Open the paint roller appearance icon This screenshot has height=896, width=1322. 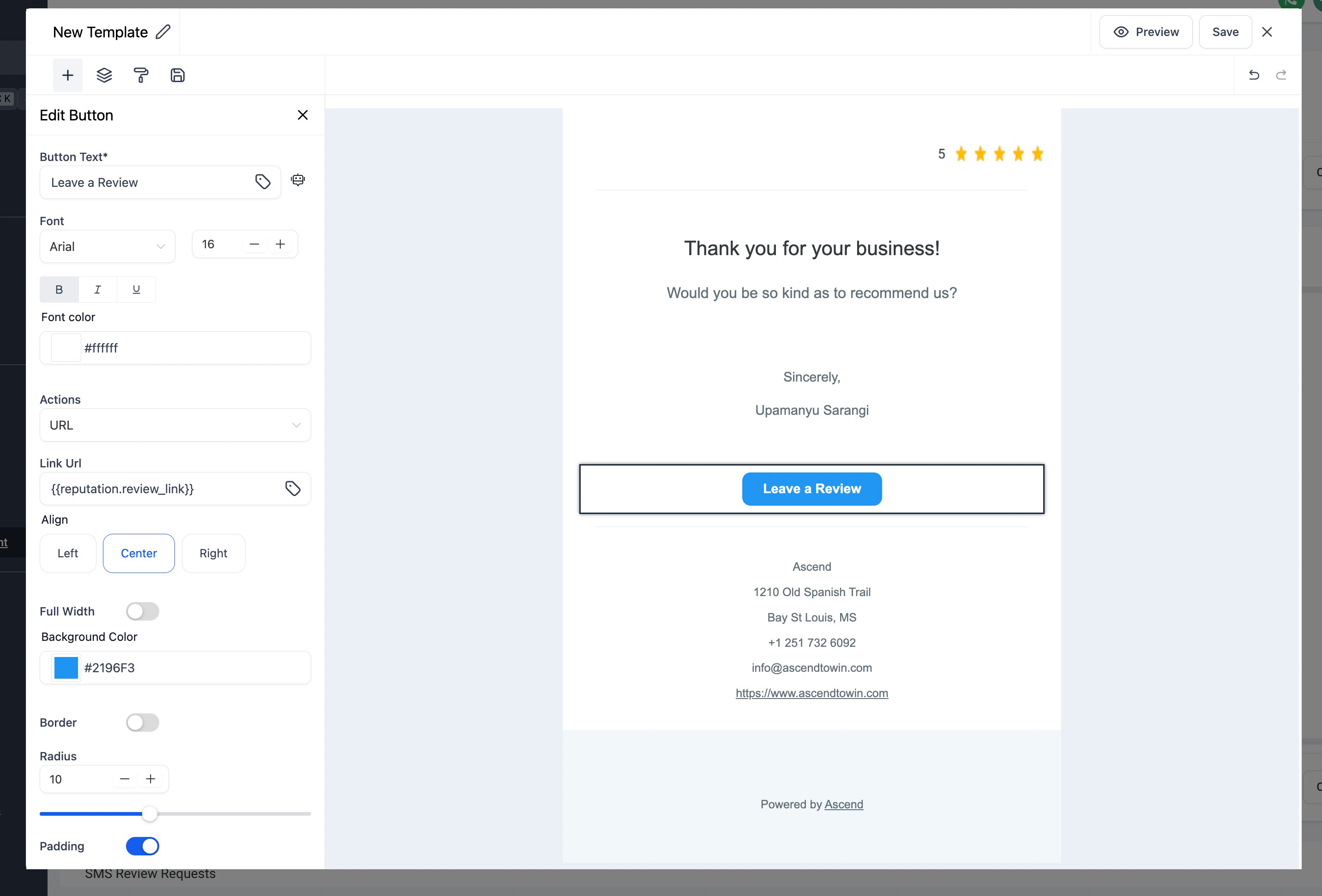click(x=141, y=75)
